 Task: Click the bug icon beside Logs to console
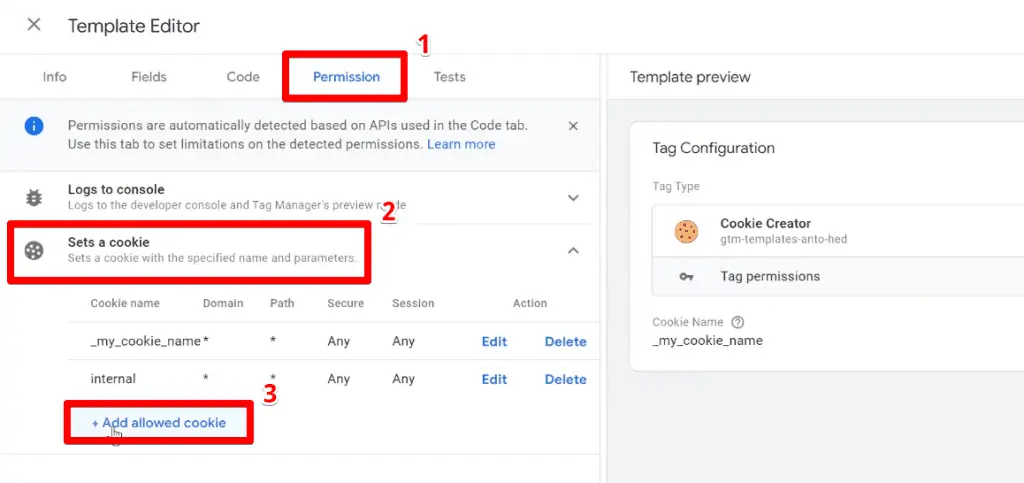(x=34, y=197)
